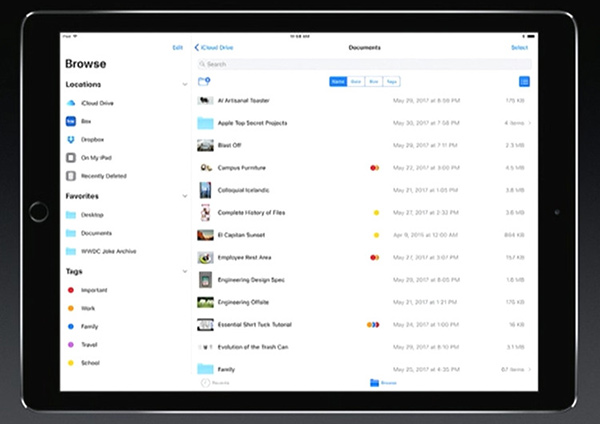Open Employee Rest Area thumbnail
The width and height of the screenshot is (600, 424).
click(205, 258)
